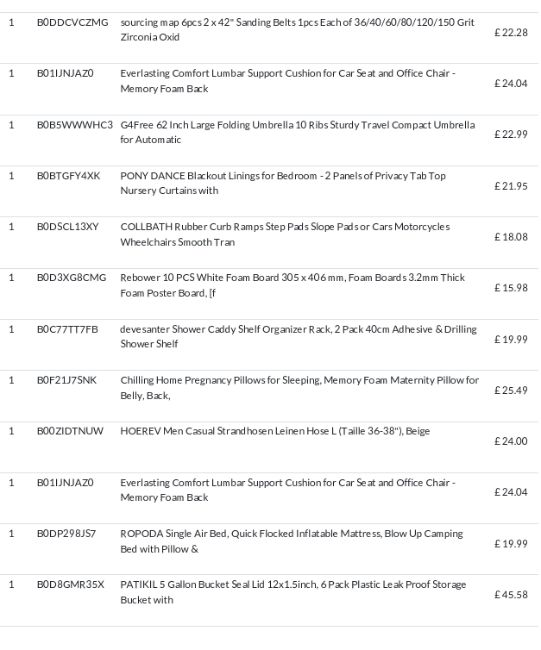Open COLLBATH Rubber Curb Ramps item

click(285, 234)
